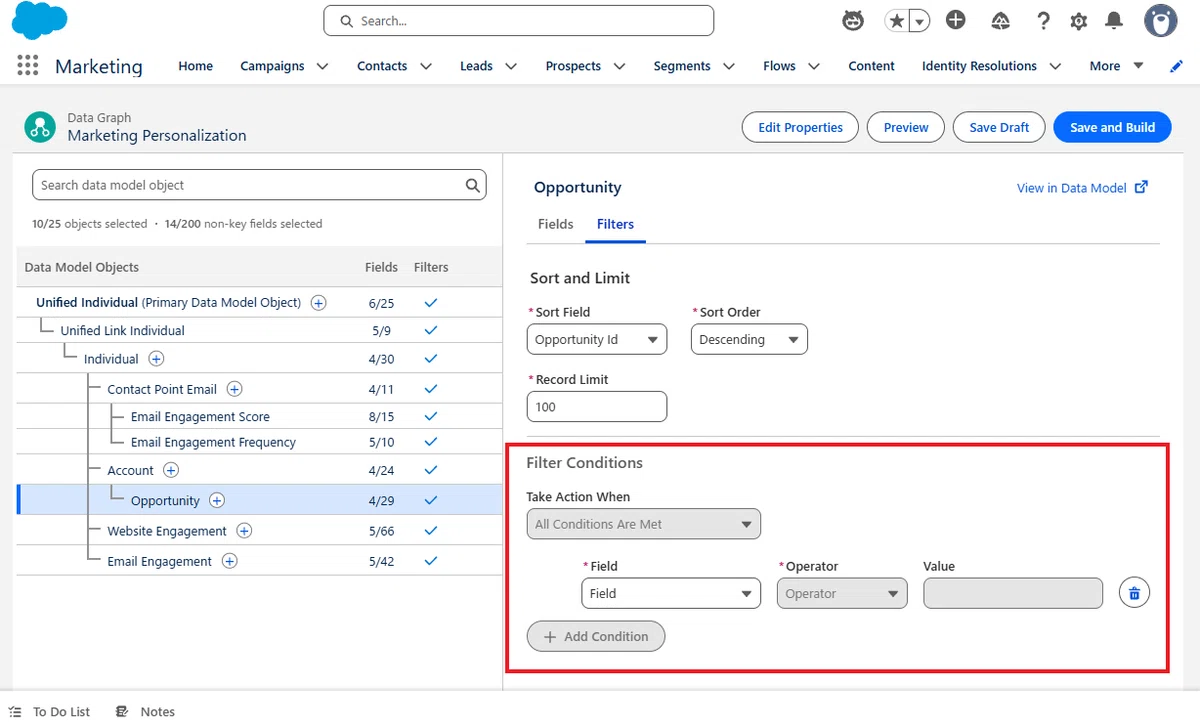
Task: Click the Salesforce cloud logo
Action: point(41,21)
